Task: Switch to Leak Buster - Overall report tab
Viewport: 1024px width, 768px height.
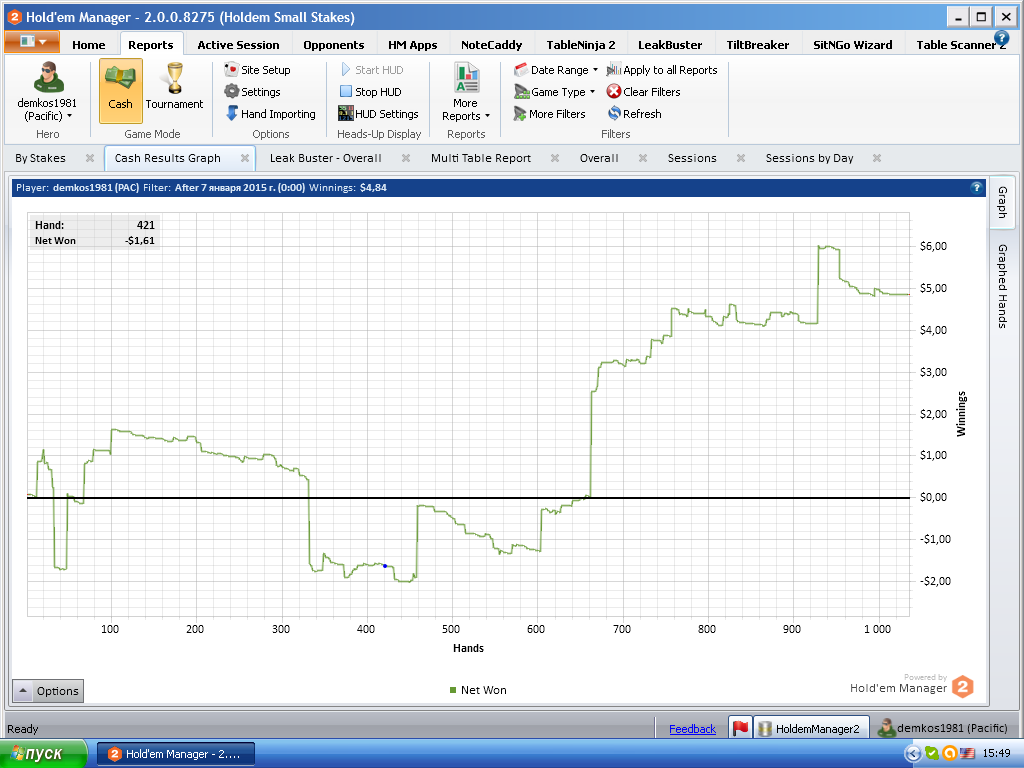Action: tap(326, 158)
